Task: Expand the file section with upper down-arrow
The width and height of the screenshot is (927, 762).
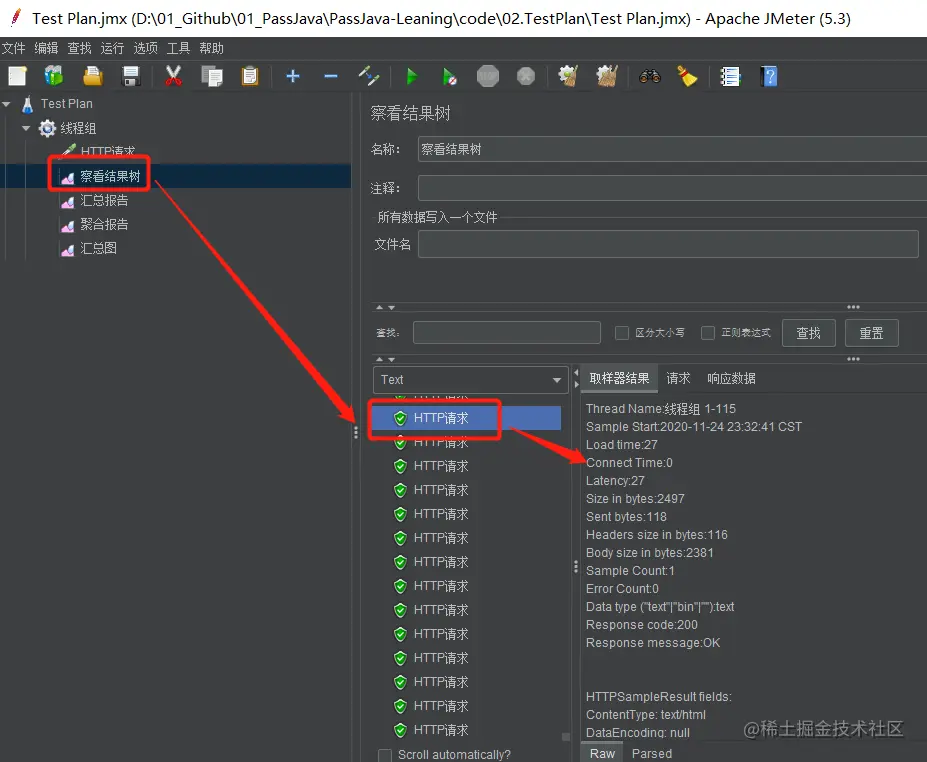Action: click(391, 308)
